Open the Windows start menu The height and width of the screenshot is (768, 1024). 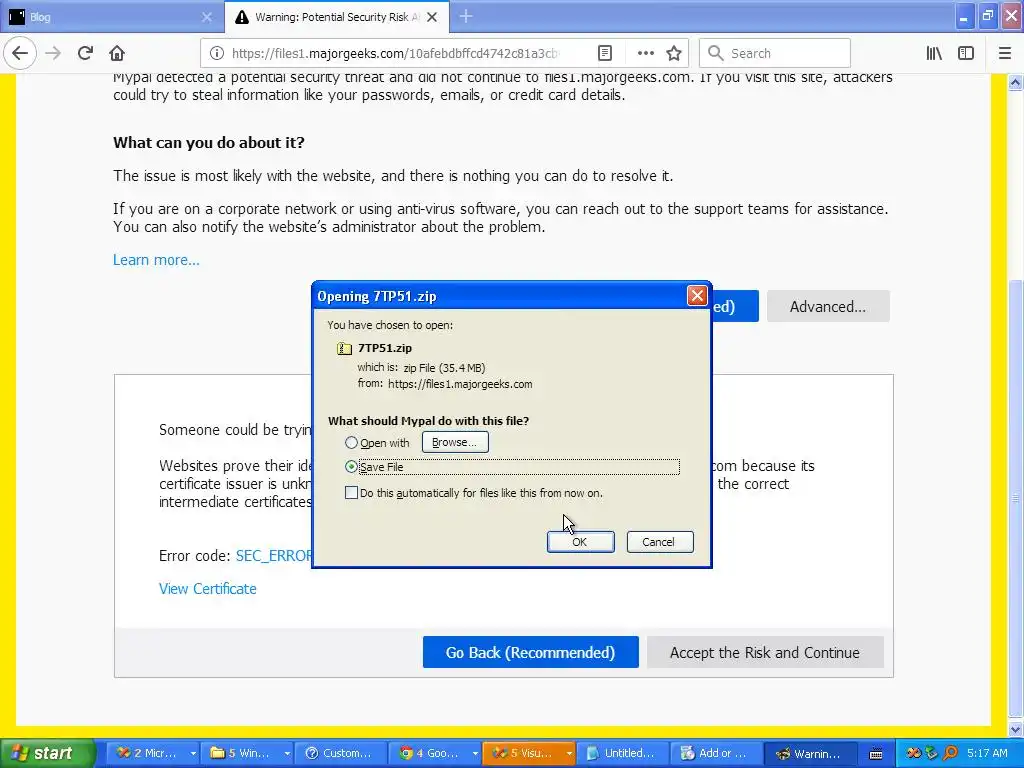46,753
